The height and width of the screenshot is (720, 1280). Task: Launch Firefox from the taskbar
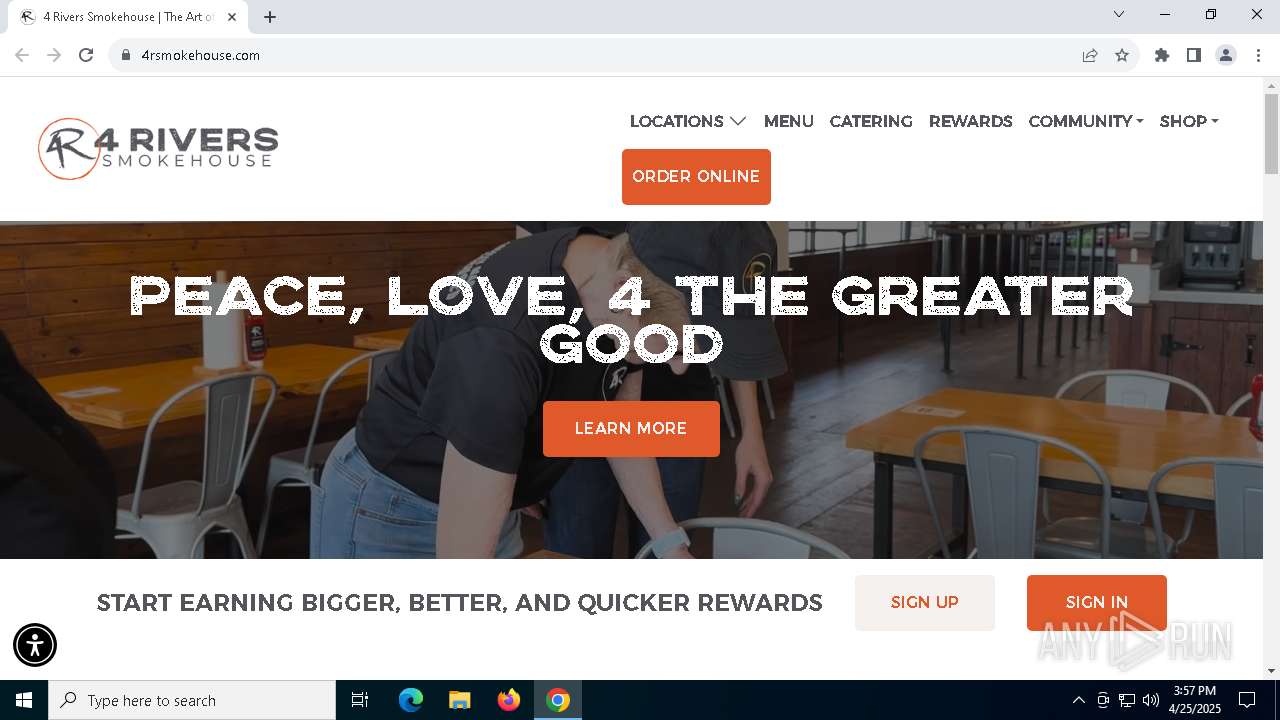[509, 700]
